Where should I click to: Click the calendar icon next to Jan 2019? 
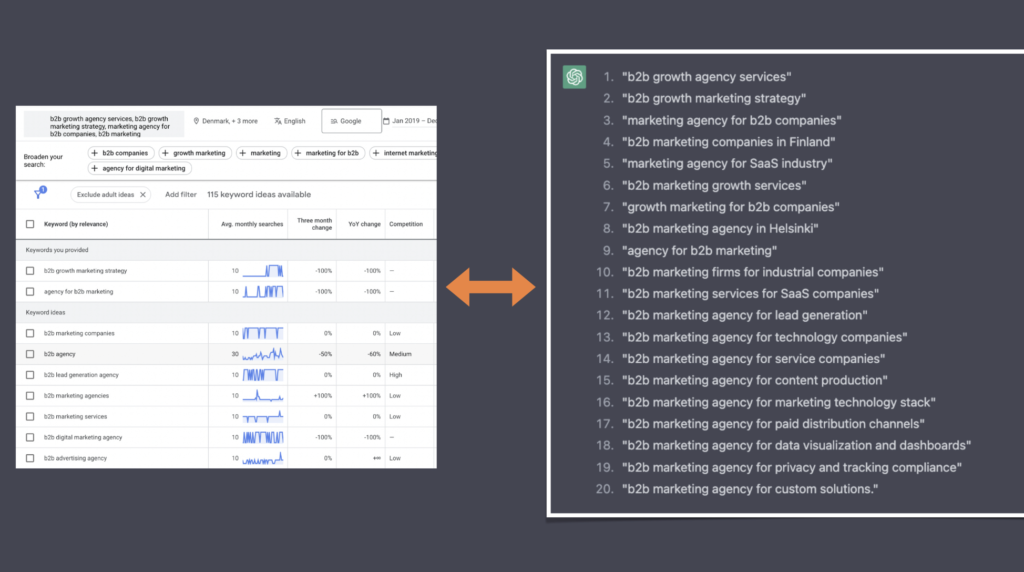click(386, 121)
